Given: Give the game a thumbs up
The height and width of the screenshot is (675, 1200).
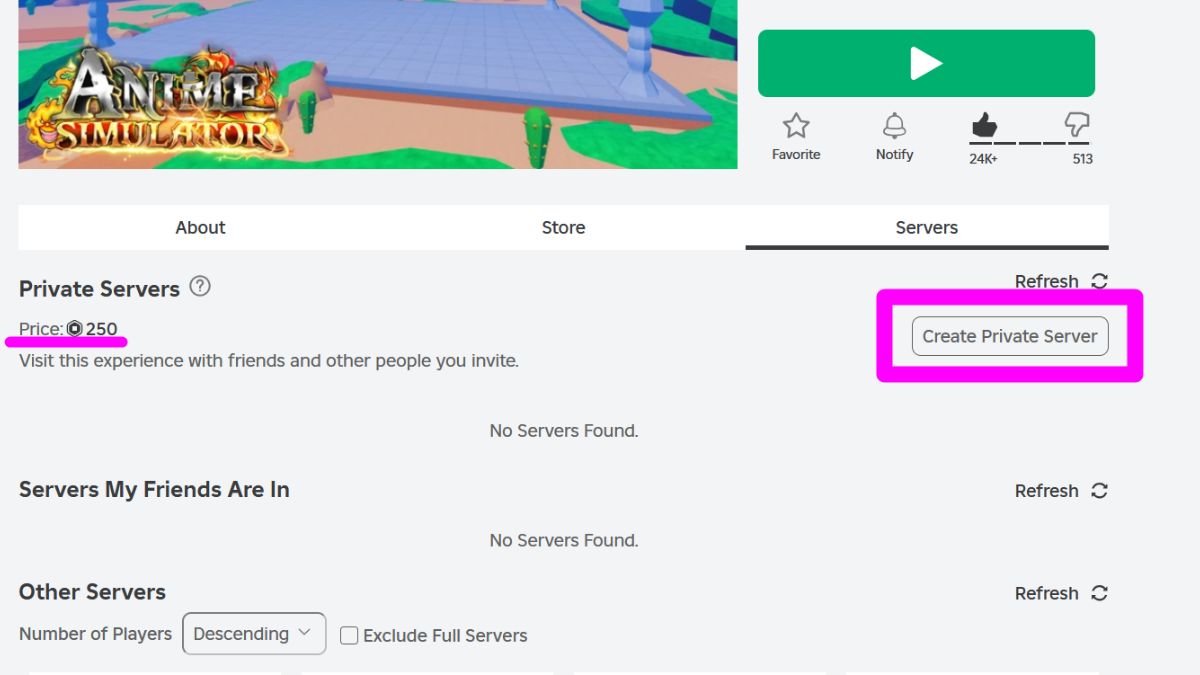Looking at the screenshot, I should tap(983, 124).
